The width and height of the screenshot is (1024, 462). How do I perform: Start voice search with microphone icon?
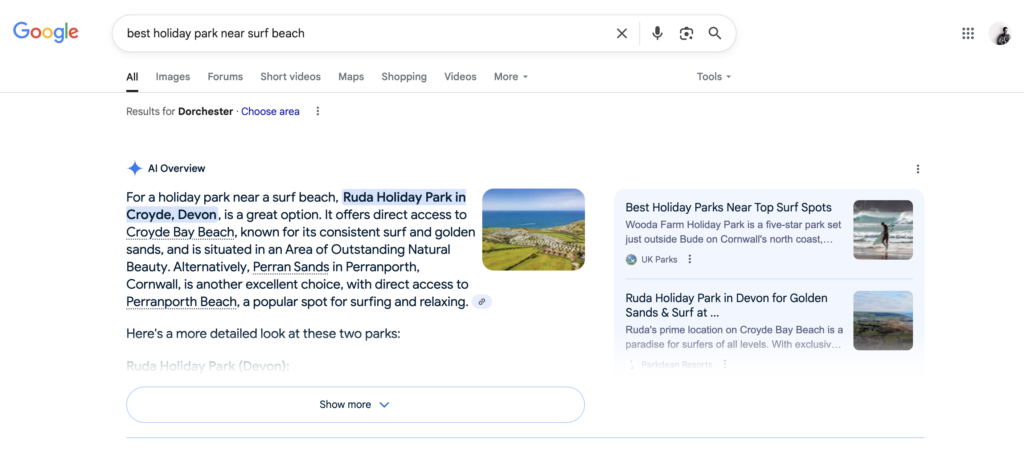[x=657, y=33]
